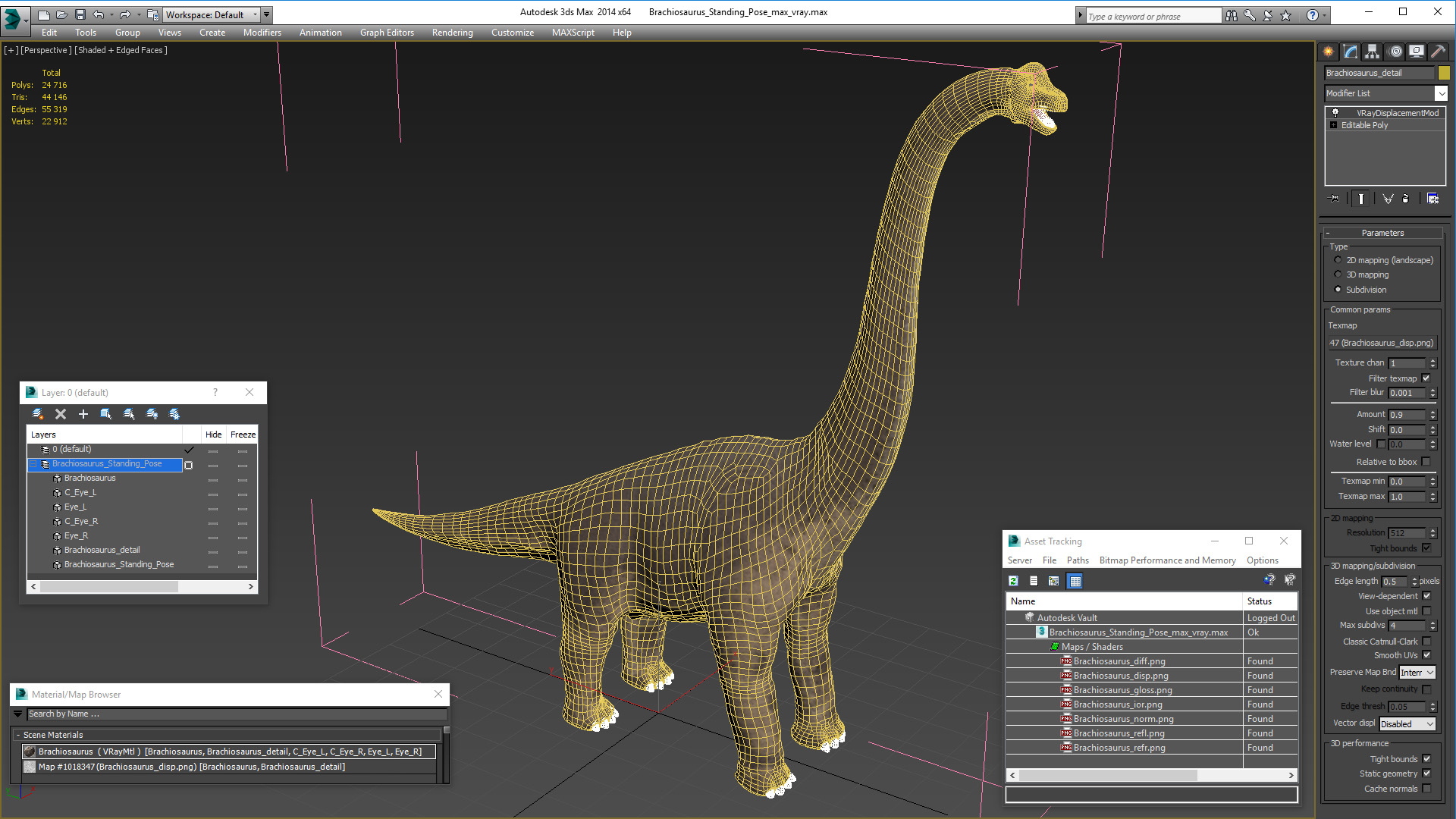Click the [Shaded + Edged Faces] label
Image resolution: width=1456 pixels, height=819 pixels.
coord(121,50)
